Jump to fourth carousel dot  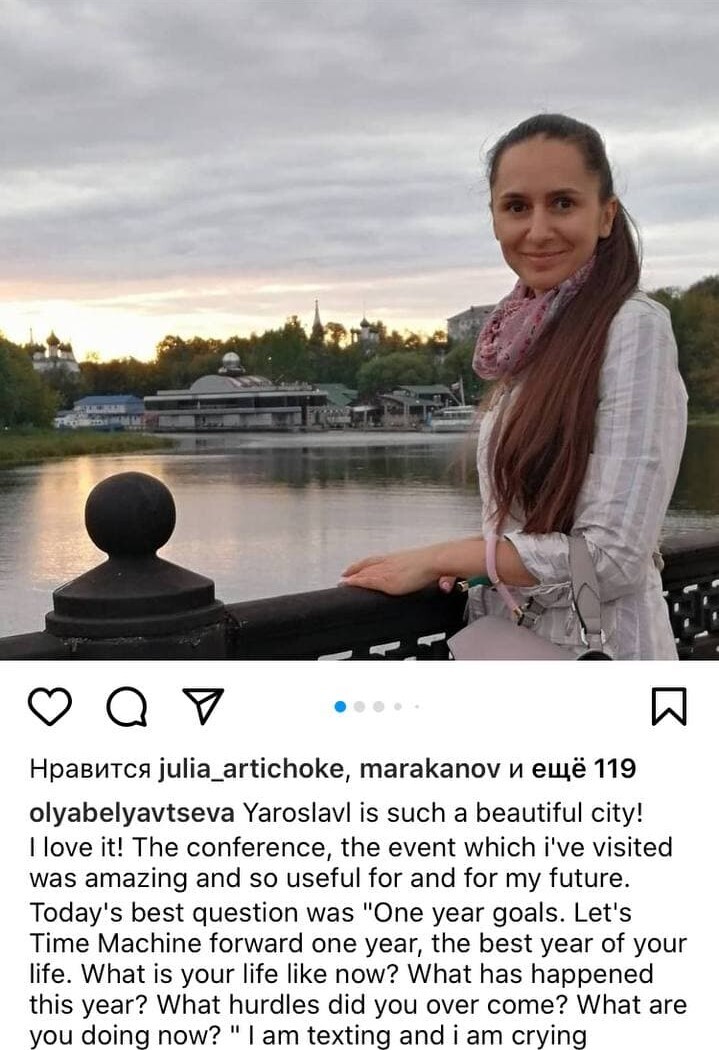click(398, 706)
